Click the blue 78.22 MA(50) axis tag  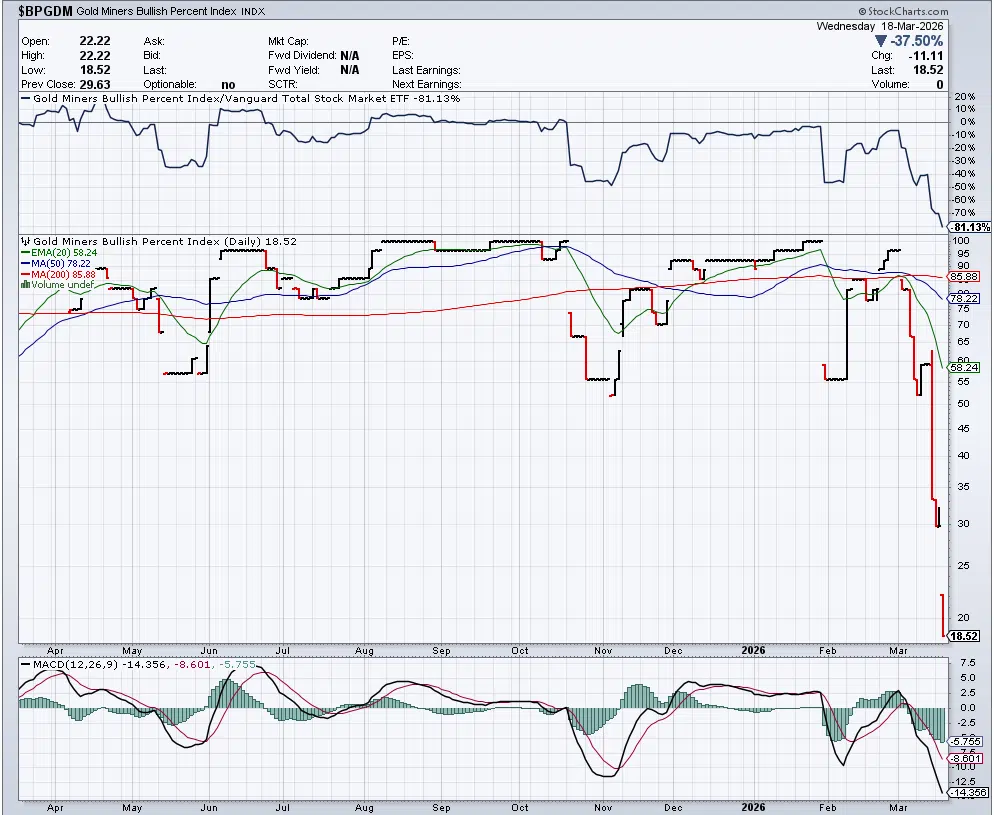[x=963, y=298]
